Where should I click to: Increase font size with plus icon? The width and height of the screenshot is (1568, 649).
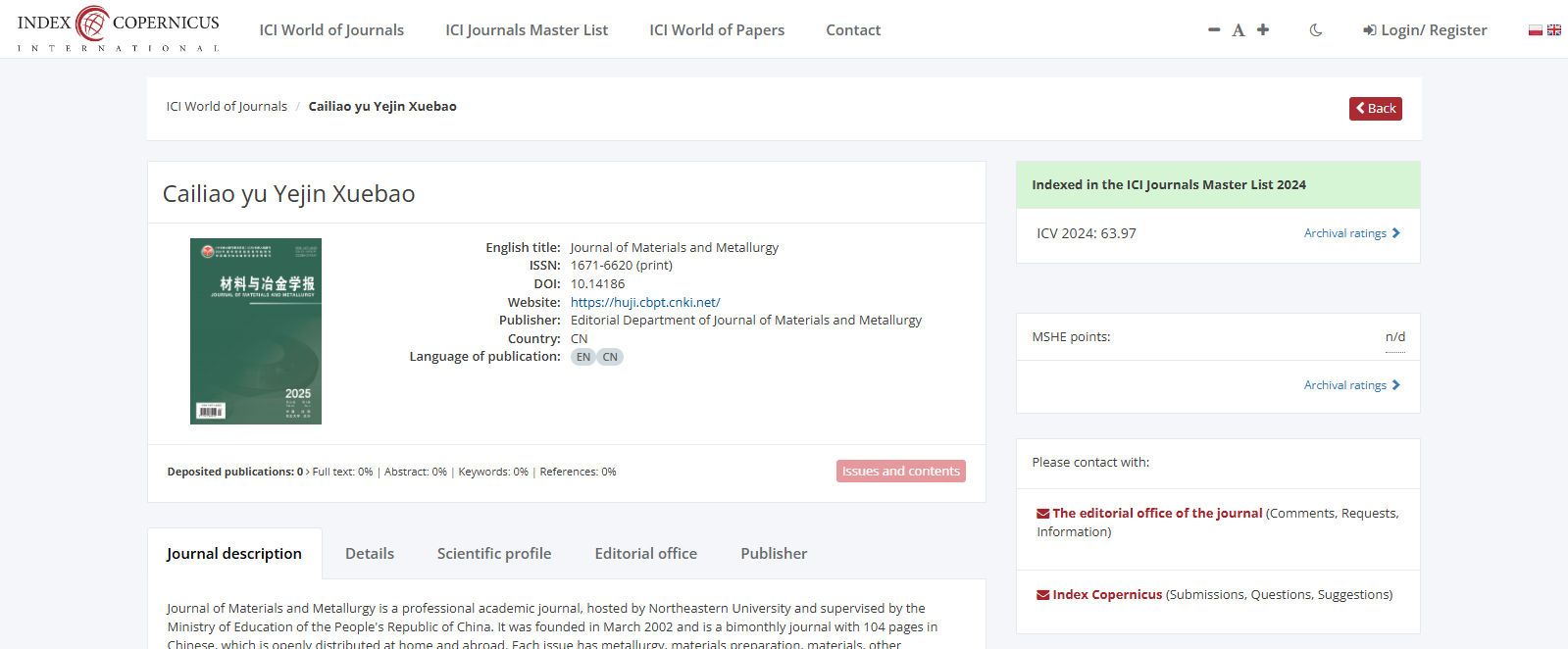[1263, 30]
